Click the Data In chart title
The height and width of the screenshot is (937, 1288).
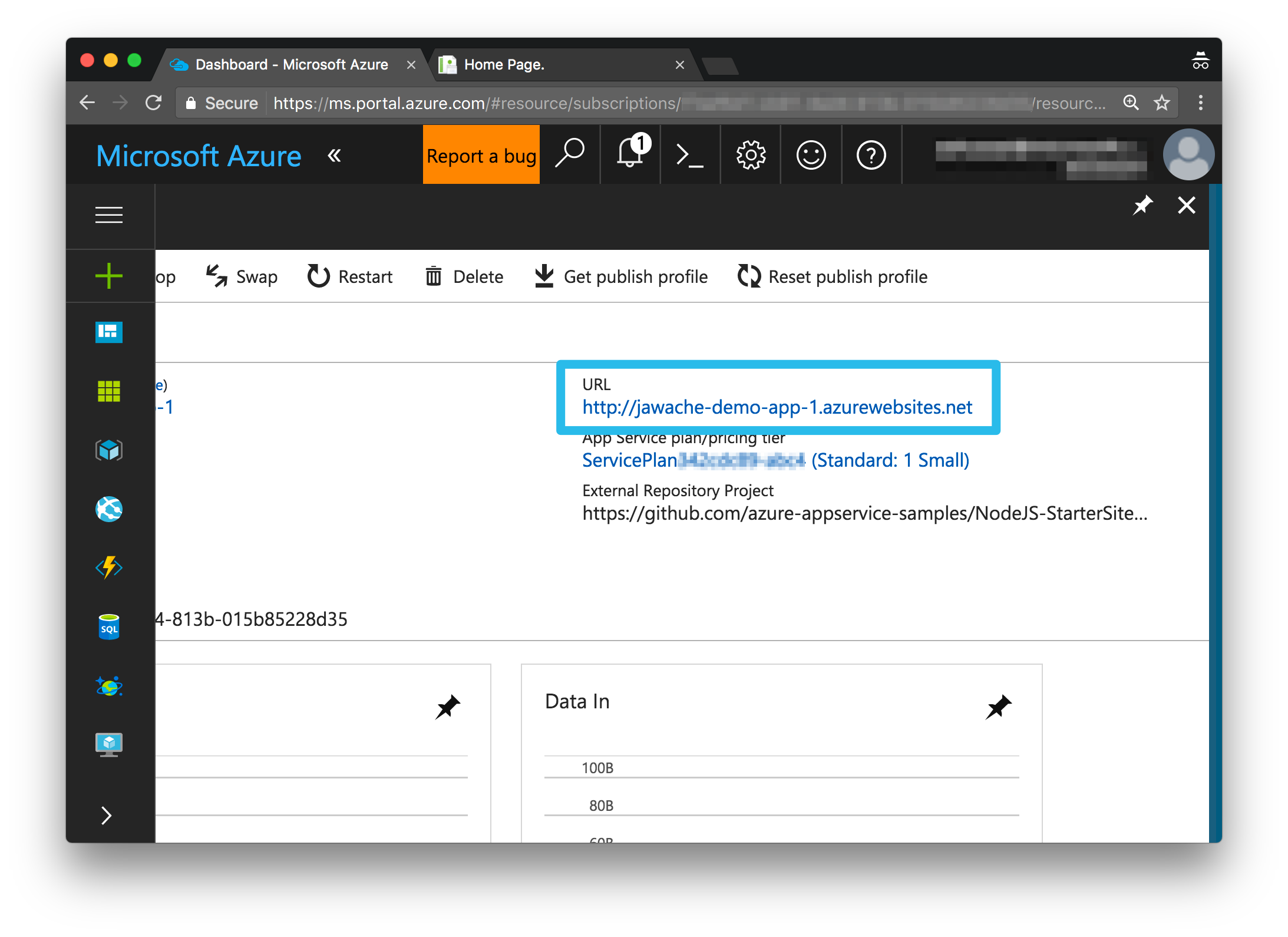pos(577,701)
